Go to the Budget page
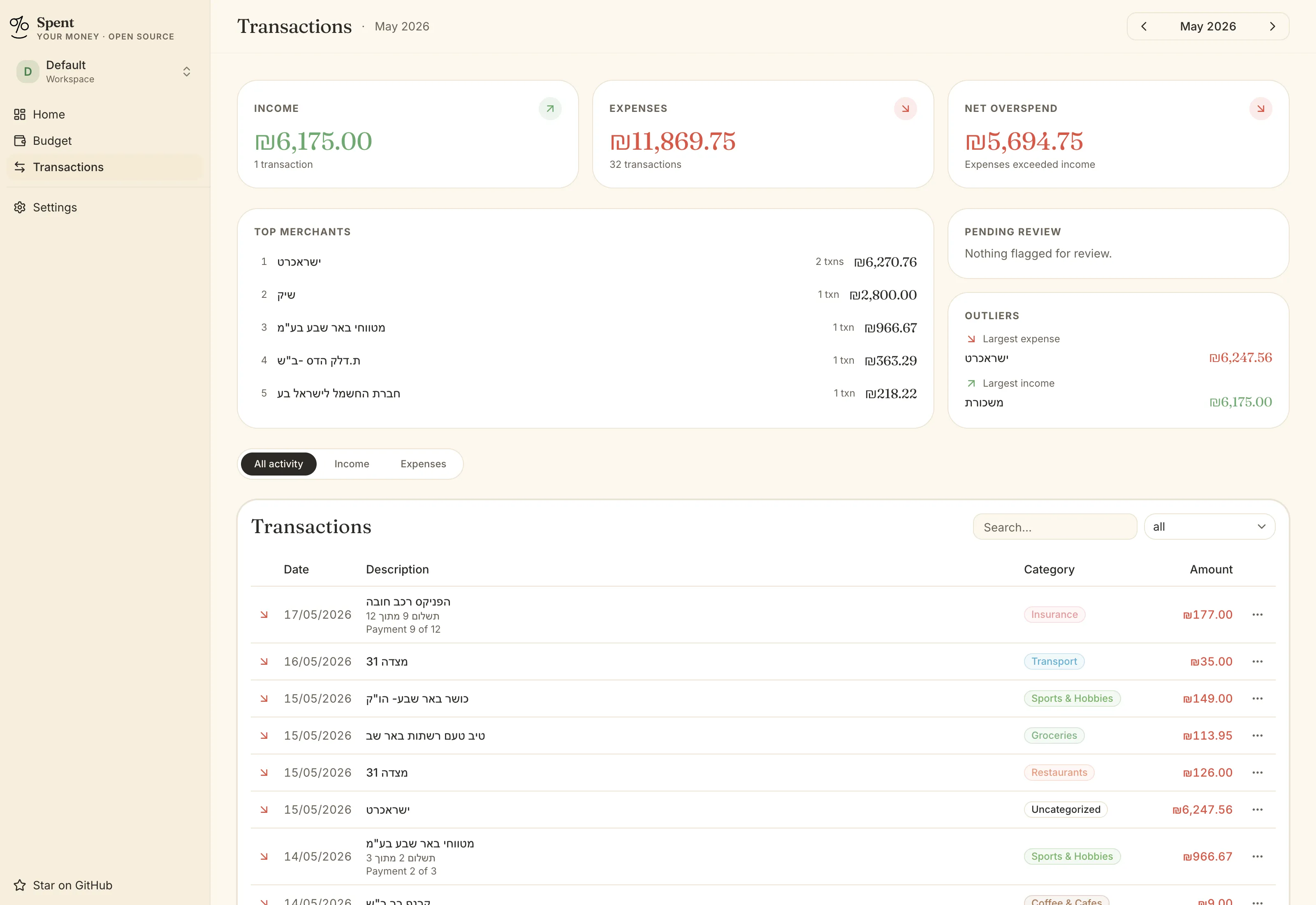This screenshot has width=1316, height=905. click(x=105, y=141)
